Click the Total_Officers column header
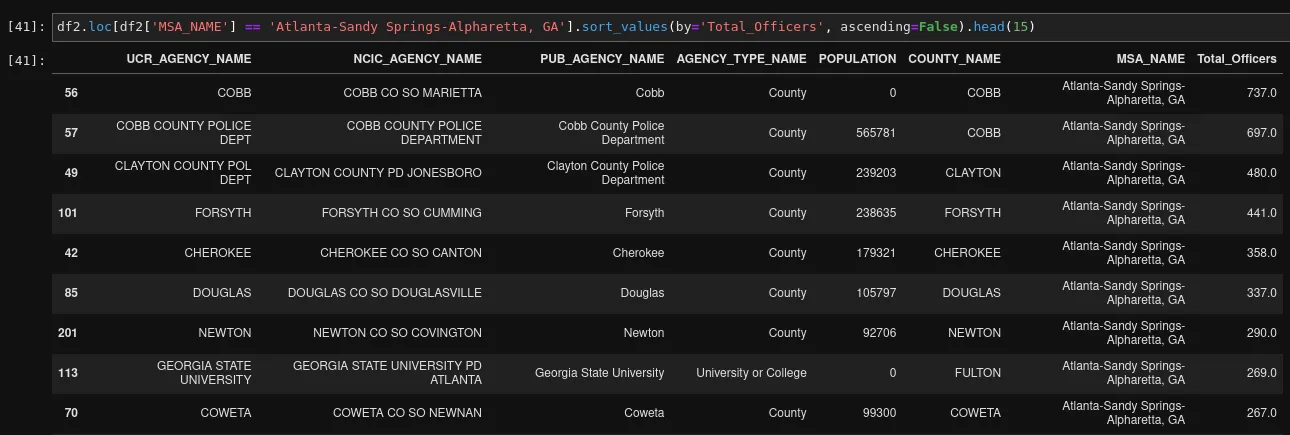Screen dimensions: 1290x435 click(x=1237, y=59)
